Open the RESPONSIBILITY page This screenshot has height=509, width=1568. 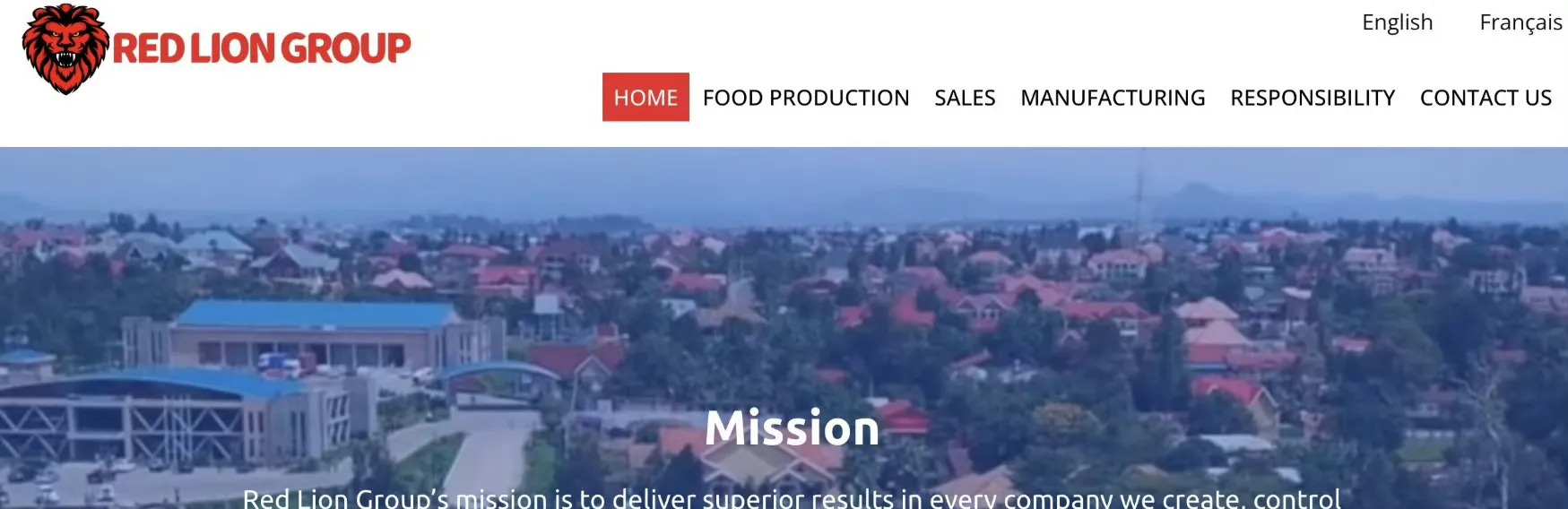1312,98
